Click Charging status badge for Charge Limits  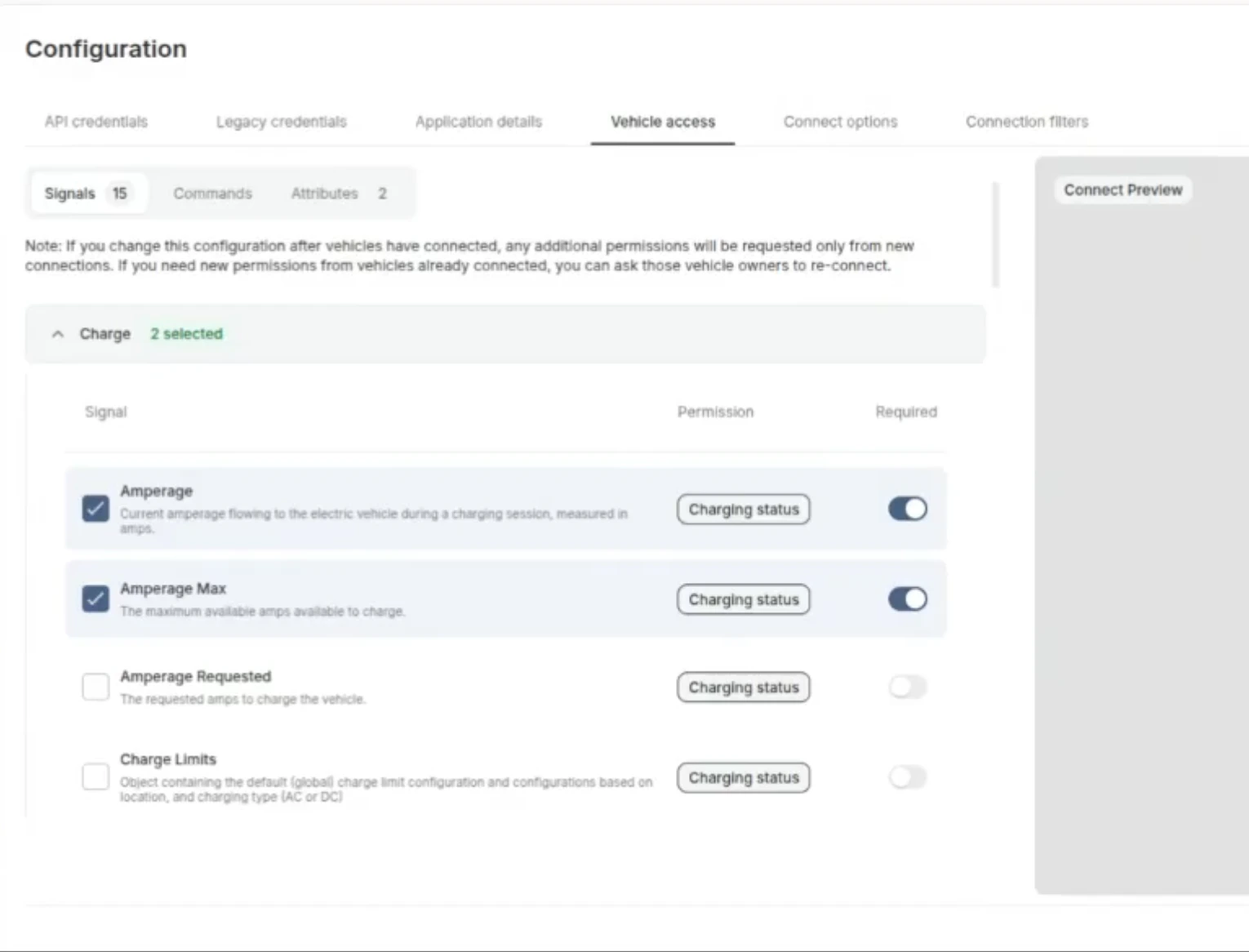pos(743,777)
